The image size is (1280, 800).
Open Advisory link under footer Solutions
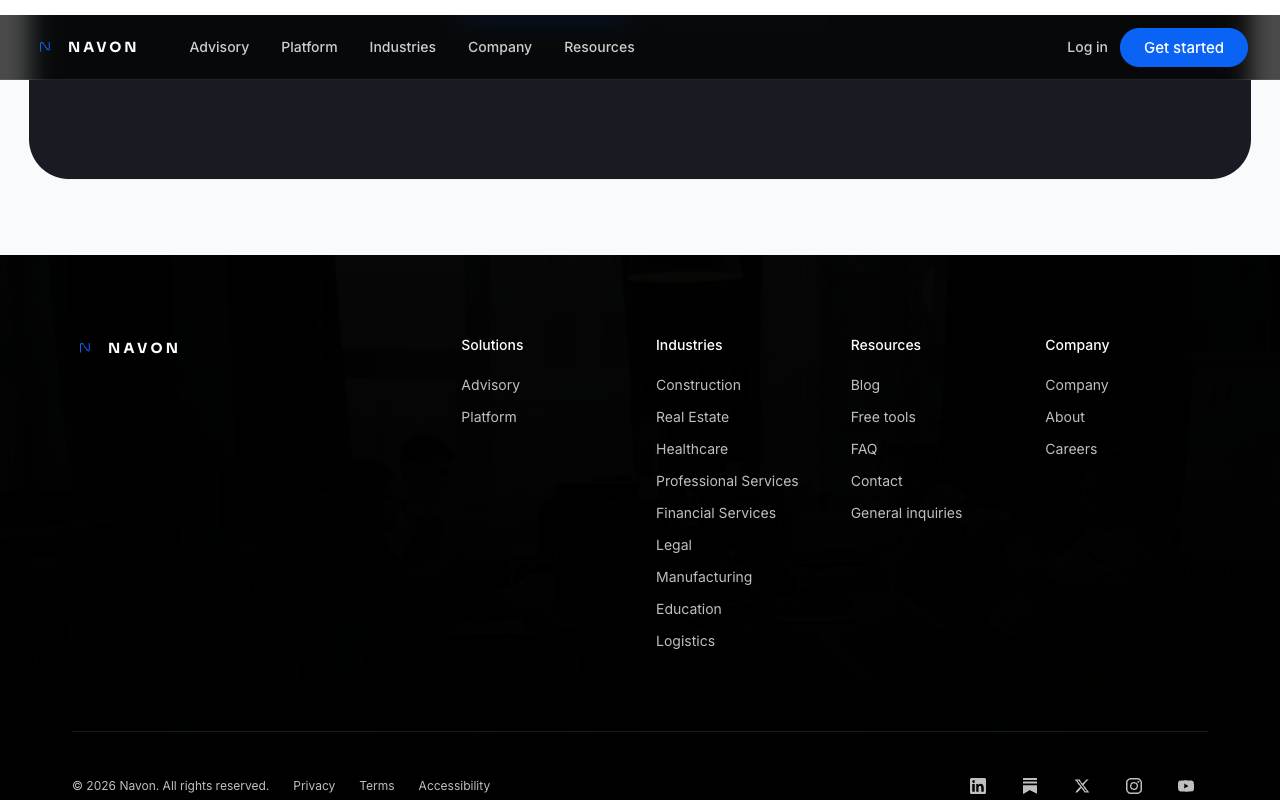coord(490,385)
